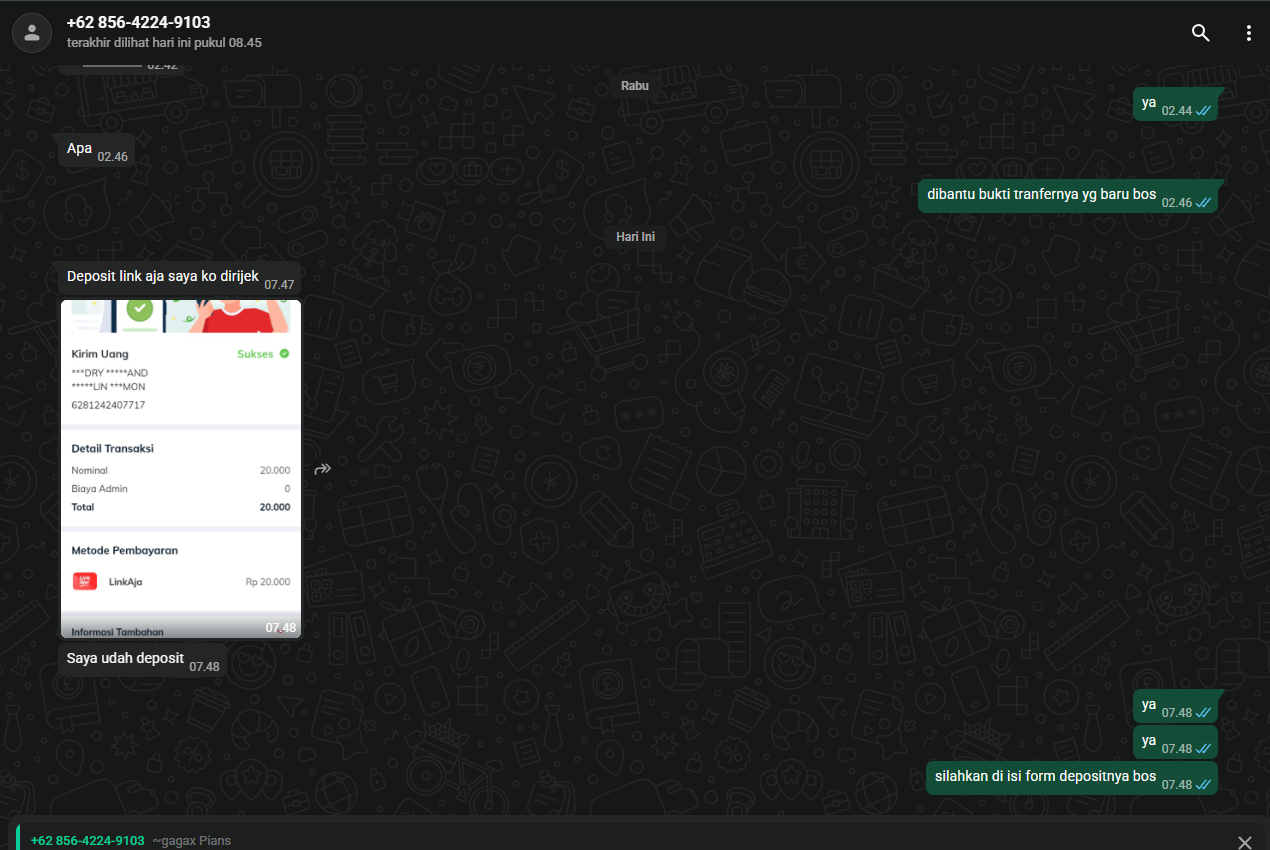Close the reply preview bar
The height and width of the screenshot is (850, 1270).
click(x=1244, y=842)
